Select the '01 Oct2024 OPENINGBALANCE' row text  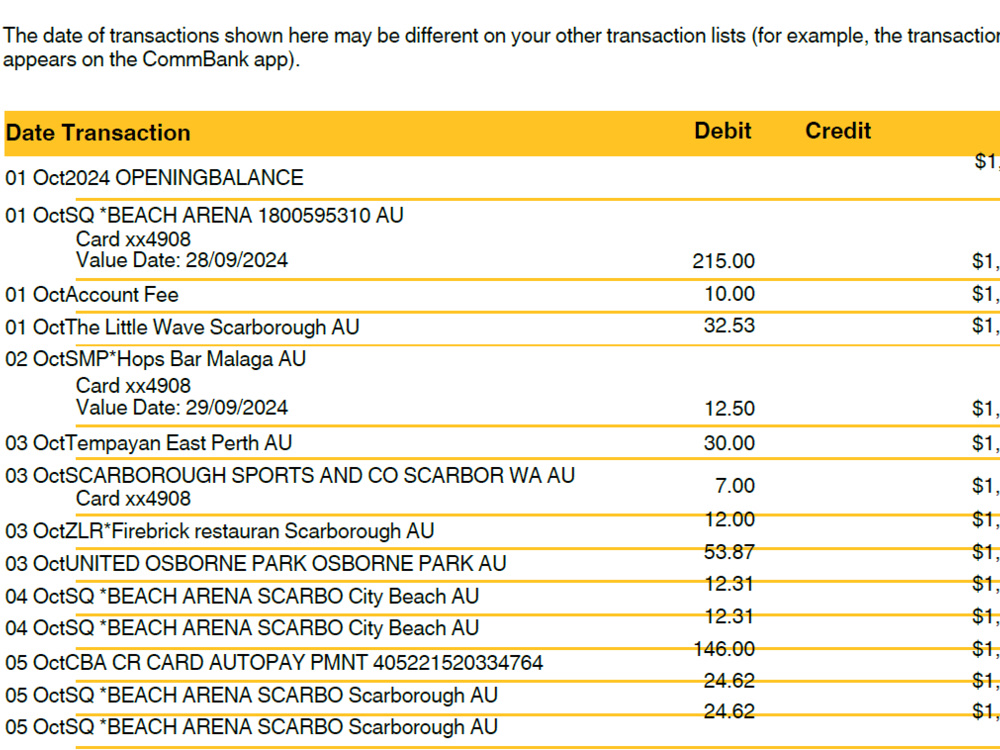coord(154,177)
